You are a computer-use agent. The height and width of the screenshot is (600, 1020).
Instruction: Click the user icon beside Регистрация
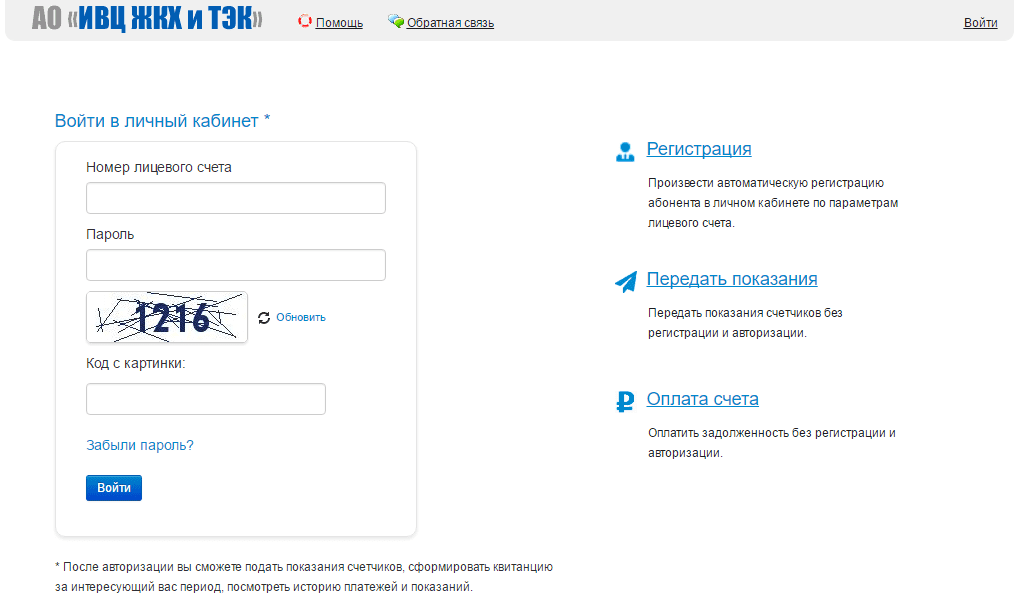625,152
